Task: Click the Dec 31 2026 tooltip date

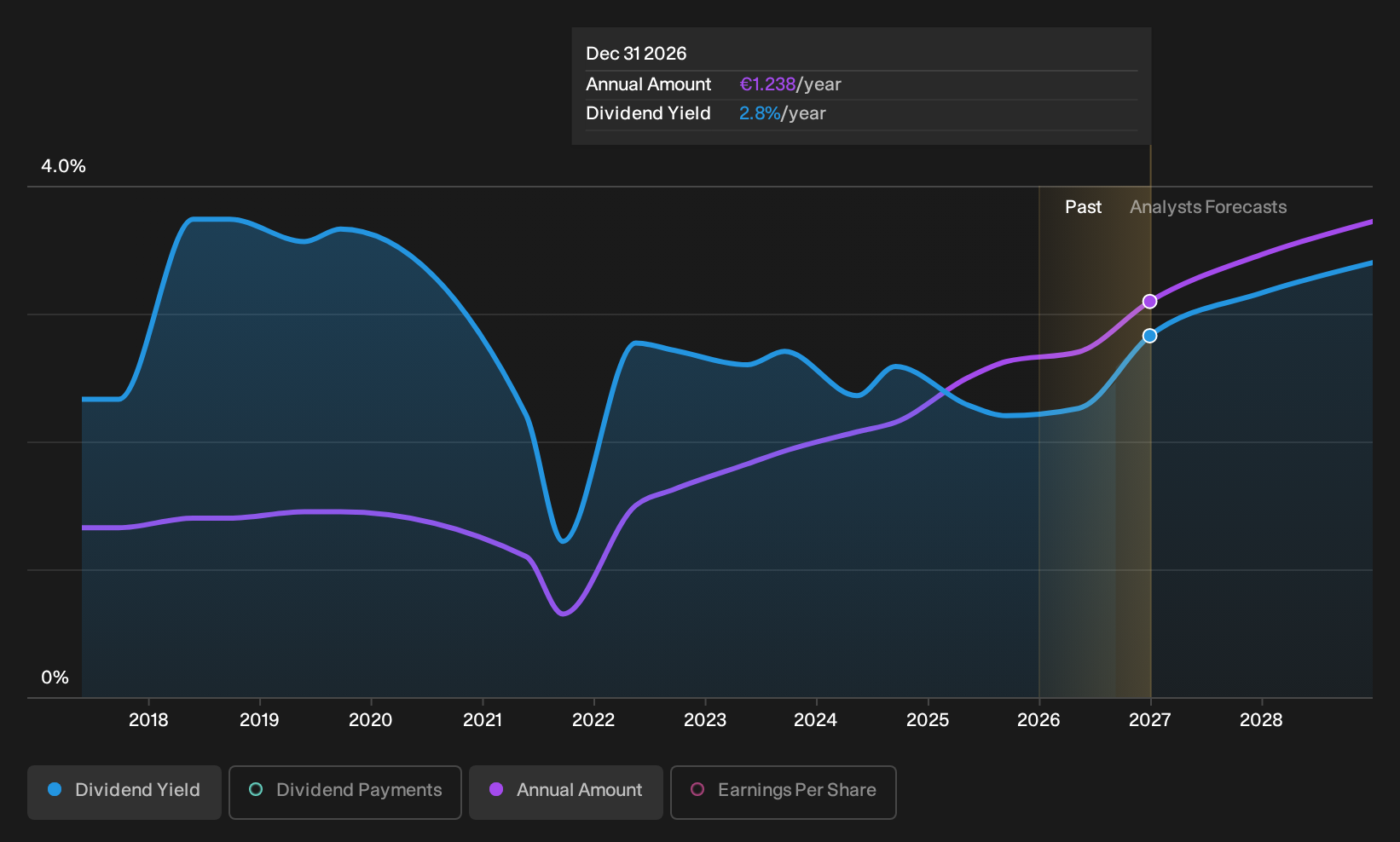Action: coord(636,54)
